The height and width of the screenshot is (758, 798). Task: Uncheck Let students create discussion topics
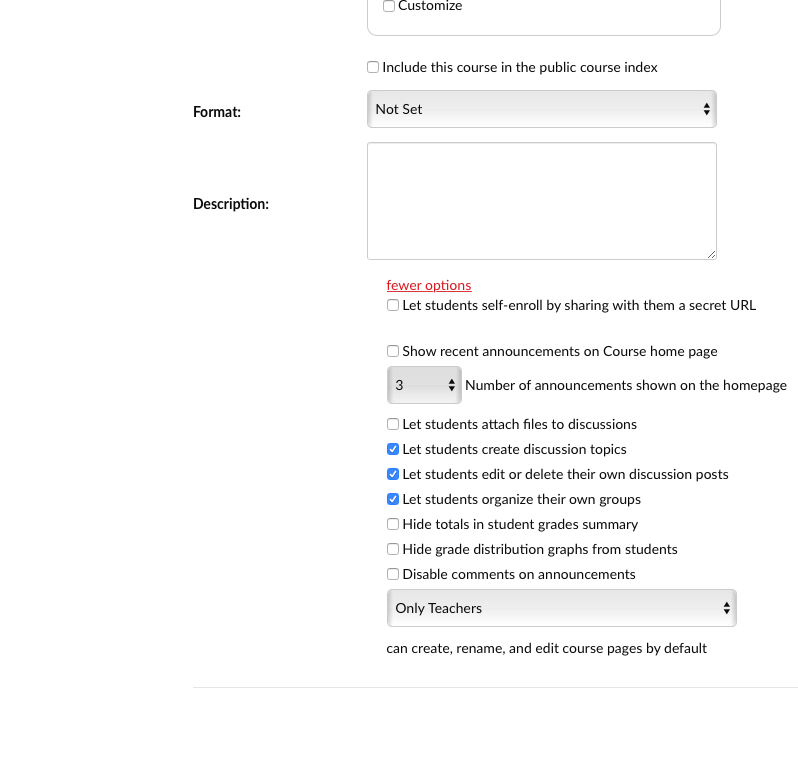coord(393,449)
